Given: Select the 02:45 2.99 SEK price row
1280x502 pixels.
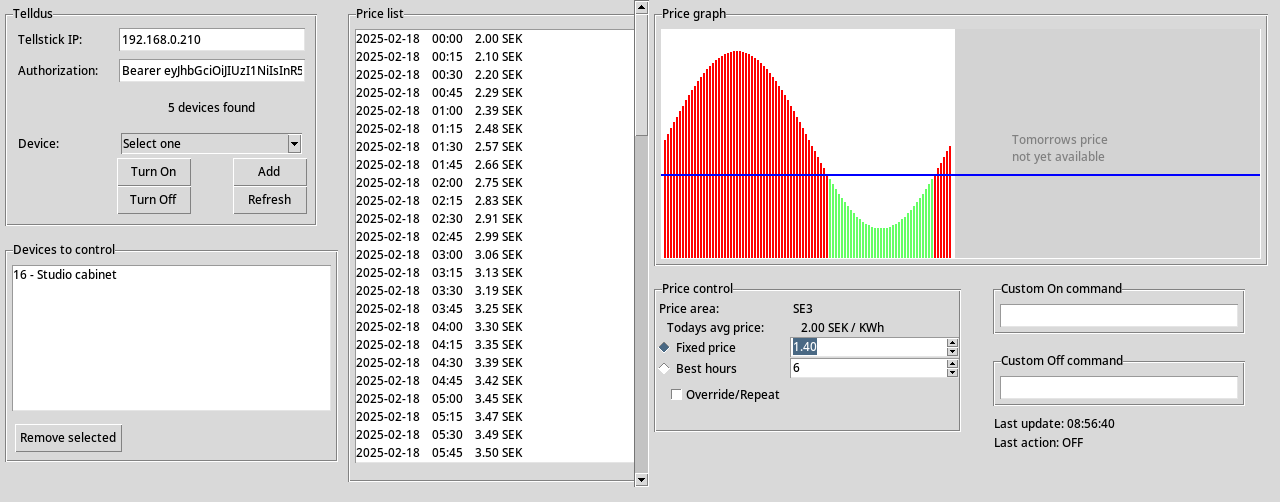Looking at the screenshot, I should click(494, 236).
